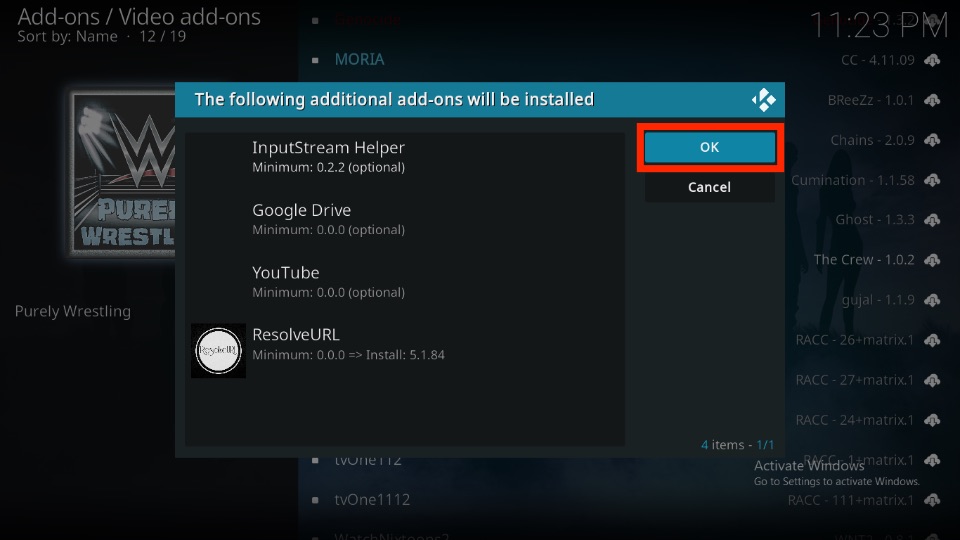Click the Purely Wrestling artwork thumbnail
The image size is (960, 540).
(x=122, y=174)
